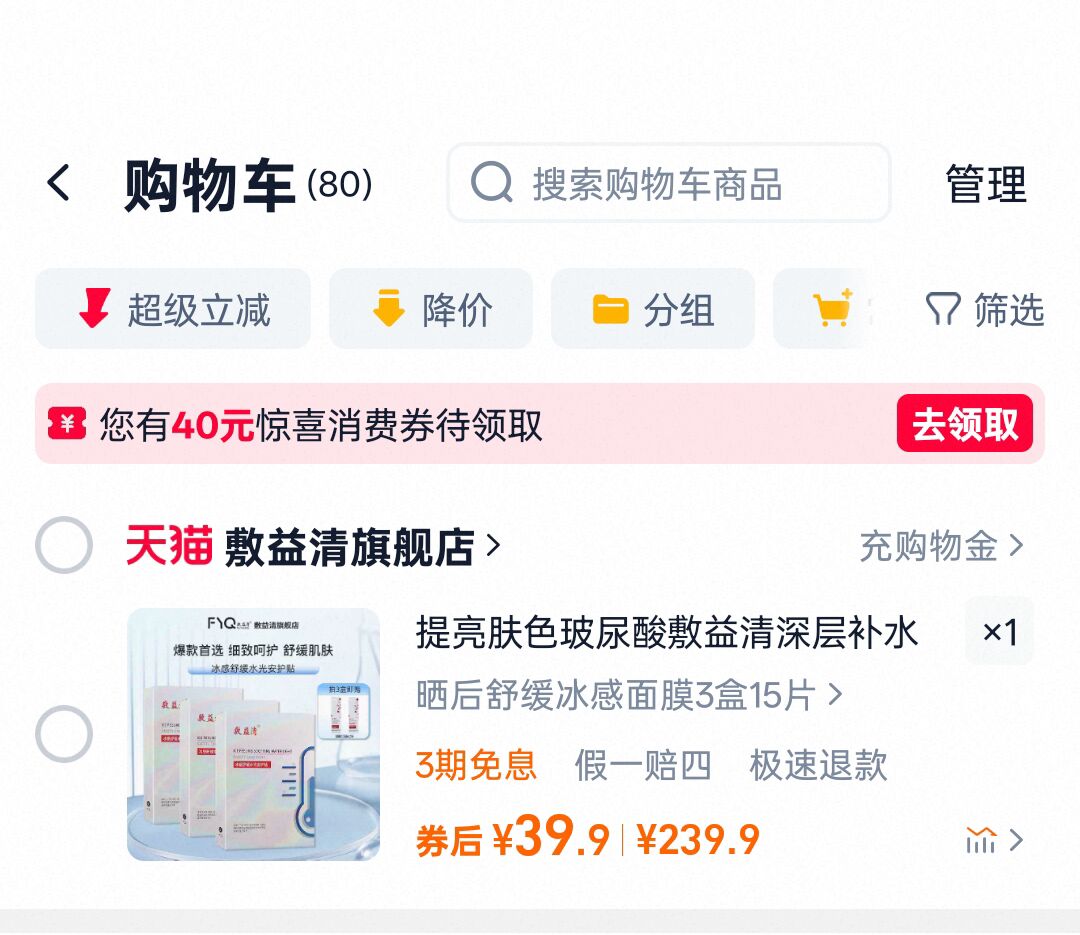Viewport: 1080px width, 935px height.
Task: Expand the 敷益清旗舰店 store via its chevron
Action: [x=491, y=545]
